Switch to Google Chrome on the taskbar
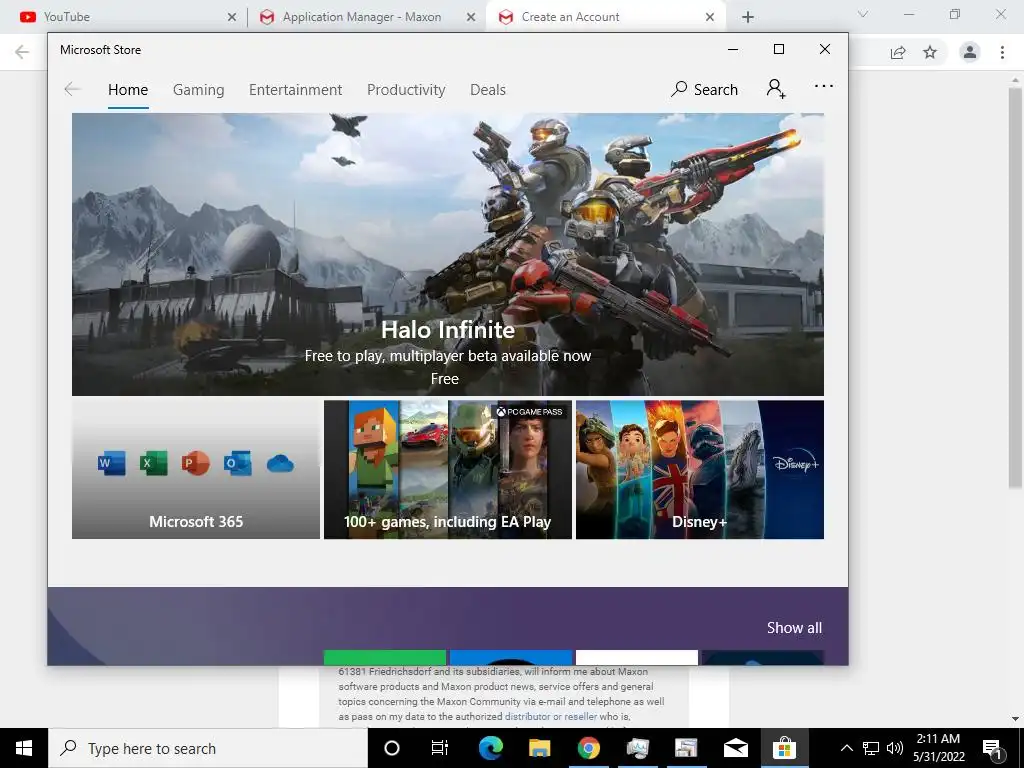This screenshot has width=1024, height=768. [x=588, y=748]
